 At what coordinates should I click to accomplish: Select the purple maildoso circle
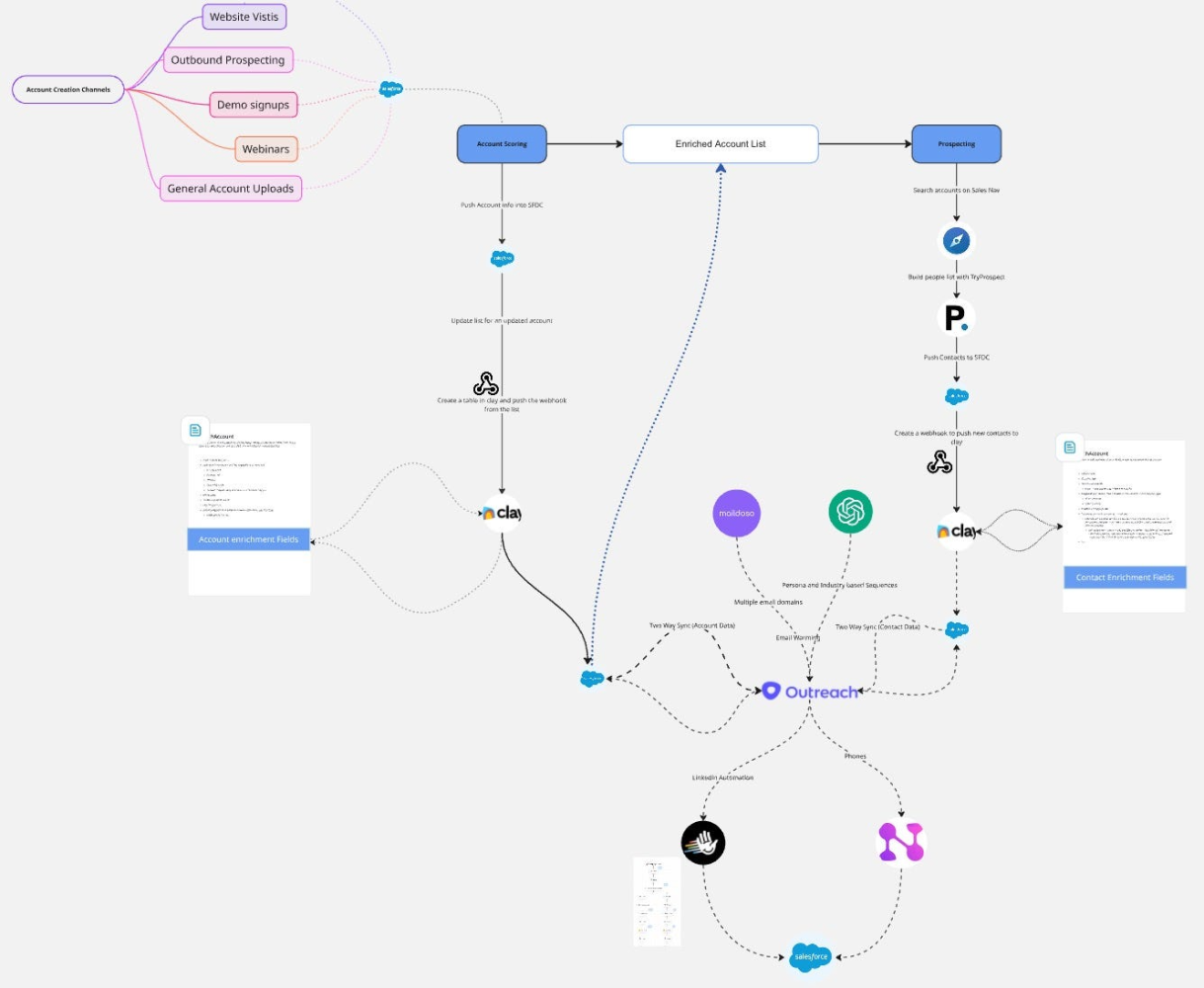pos(737,514)
